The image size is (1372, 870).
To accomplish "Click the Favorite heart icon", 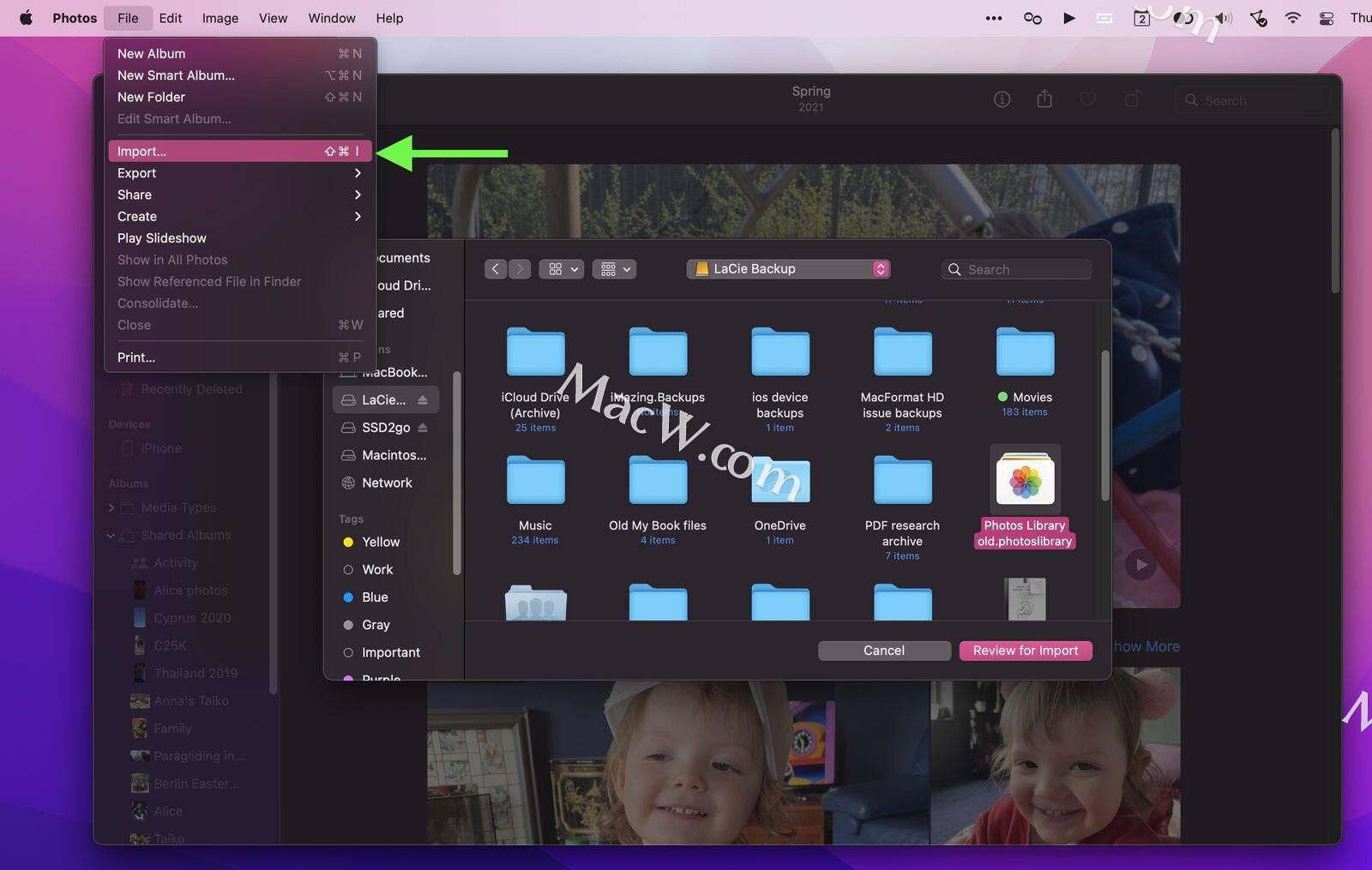I will (x=1087, y=99).
